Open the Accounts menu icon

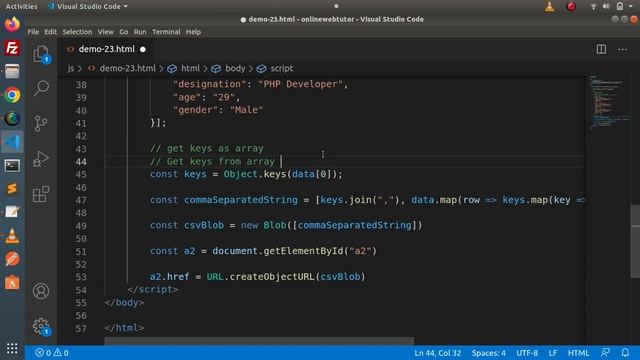[x=41, y=291]
